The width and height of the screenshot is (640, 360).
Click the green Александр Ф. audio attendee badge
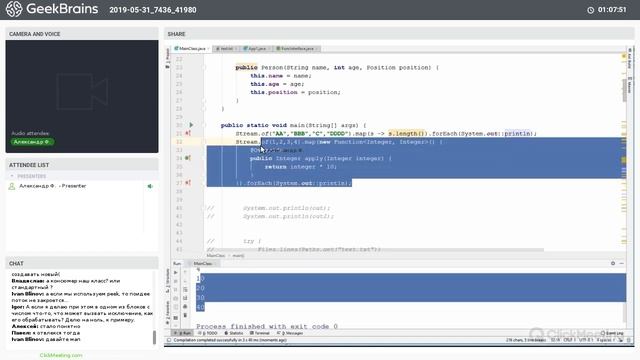pyautogui.click(x=32, y=142)
